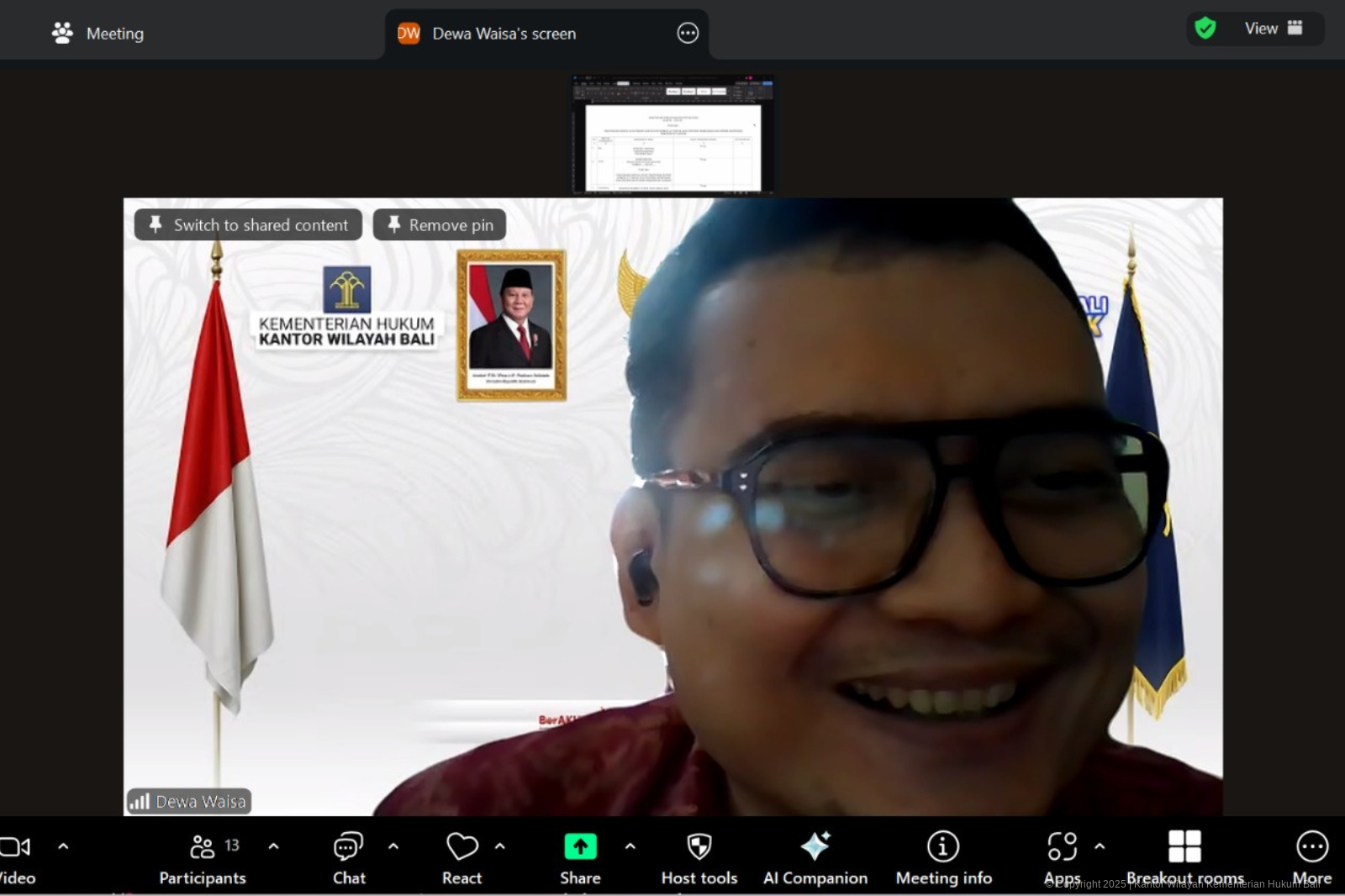Expand the Video options caret
This screenshot has height=896, width=1345.
click(63, 846)
